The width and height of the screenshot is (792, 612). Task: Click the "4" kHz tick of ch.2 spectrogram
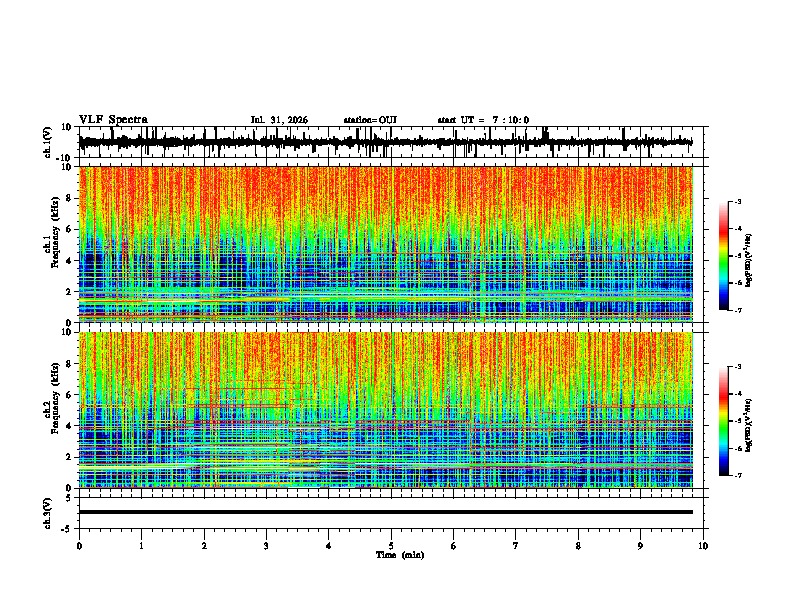(x=69, y=426)
